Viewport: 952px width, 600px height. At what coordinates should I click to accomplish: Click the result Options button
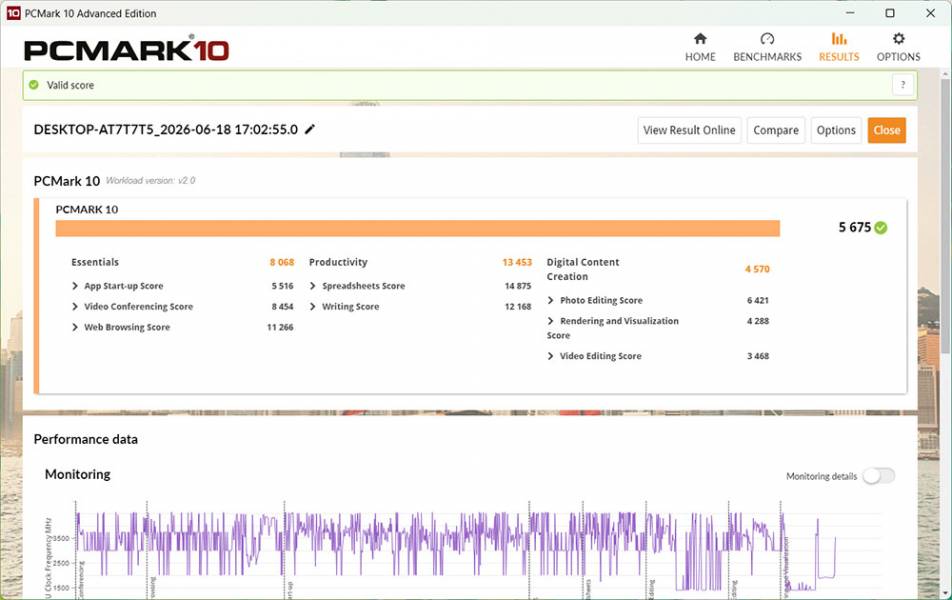(x=836, y=130)
